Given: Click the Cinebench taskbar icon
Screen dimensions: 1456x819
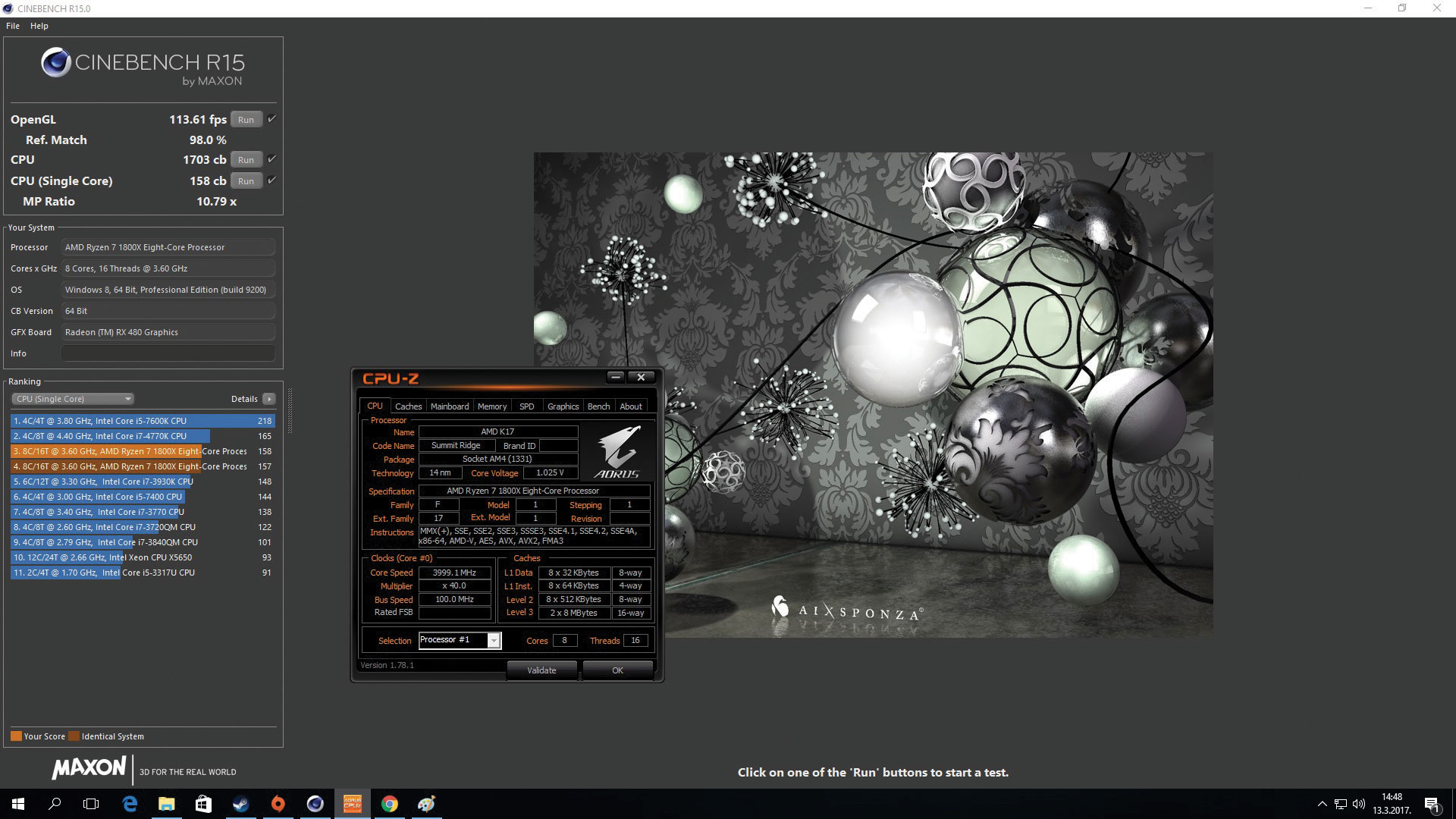Looking at the screenshot, I should coord(315,804).
